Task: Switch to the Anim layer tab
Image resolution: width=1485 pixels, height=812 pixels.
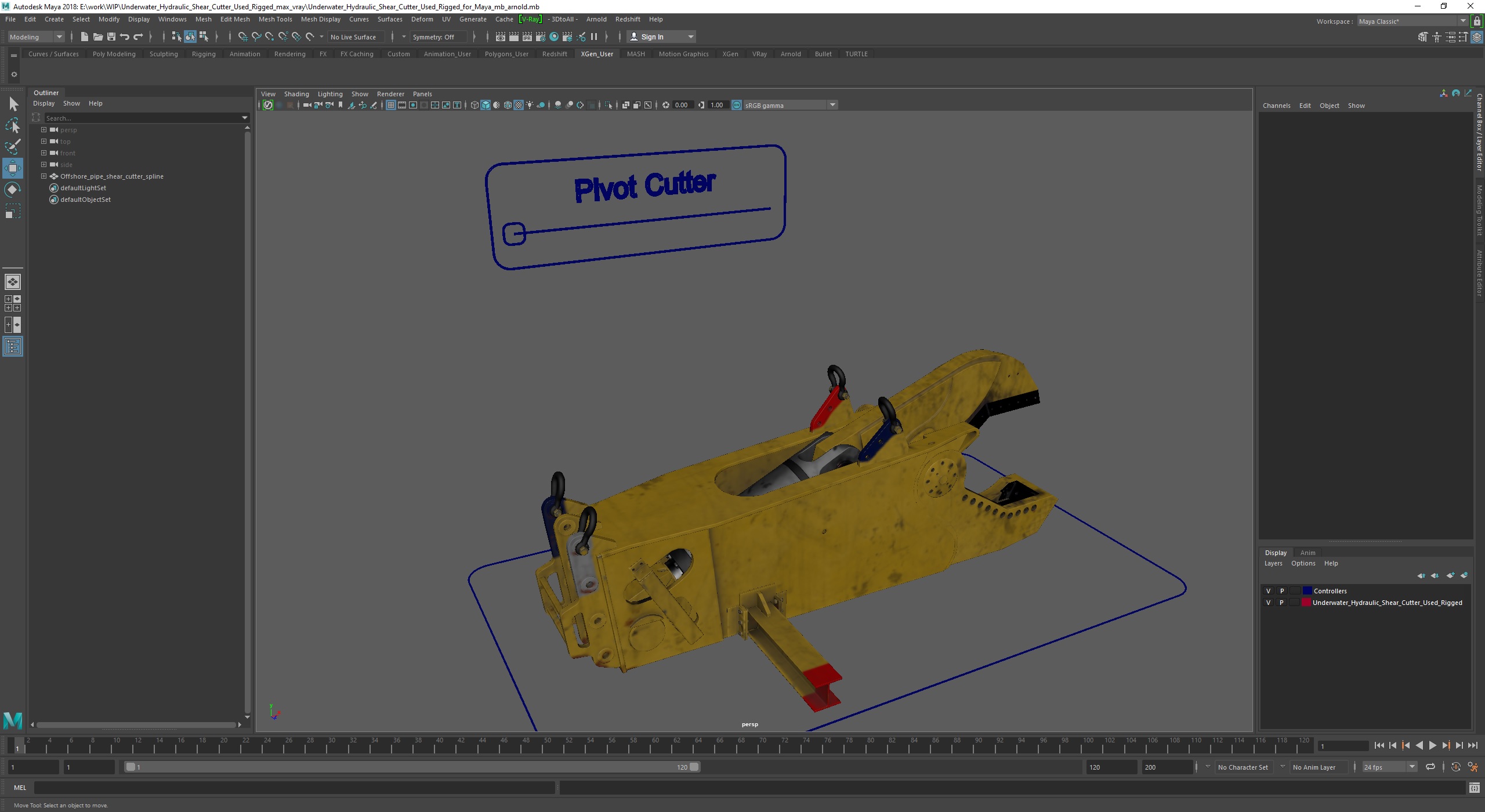Action: click(x=1307, y=553)
